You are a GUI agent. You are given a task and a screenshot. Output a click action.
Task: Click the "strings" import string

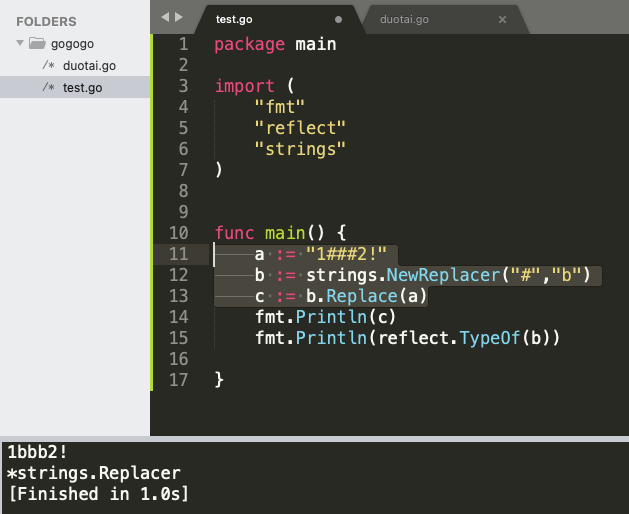pos(300,149)
